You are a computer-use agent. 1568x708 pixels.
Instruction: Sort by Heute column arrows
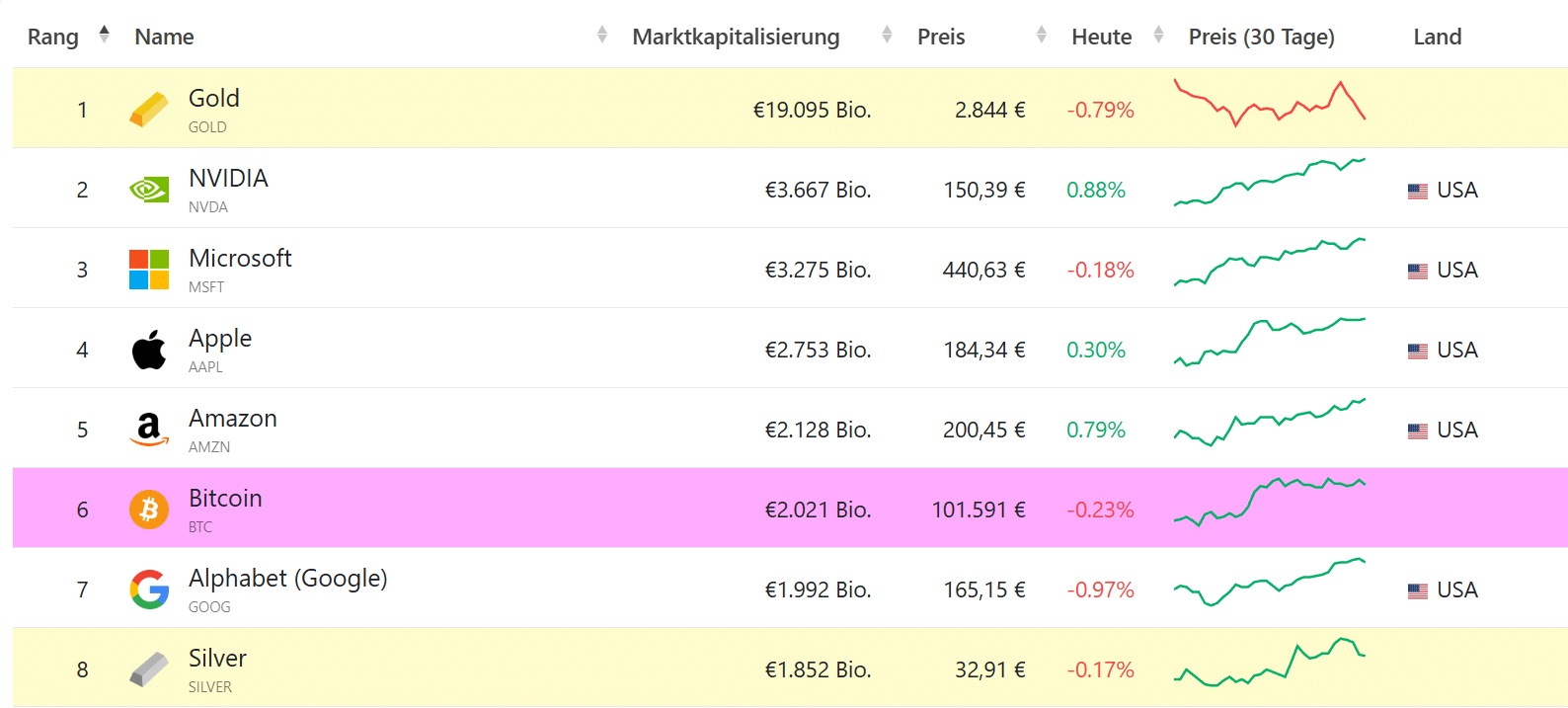(x=1159, y=36)
